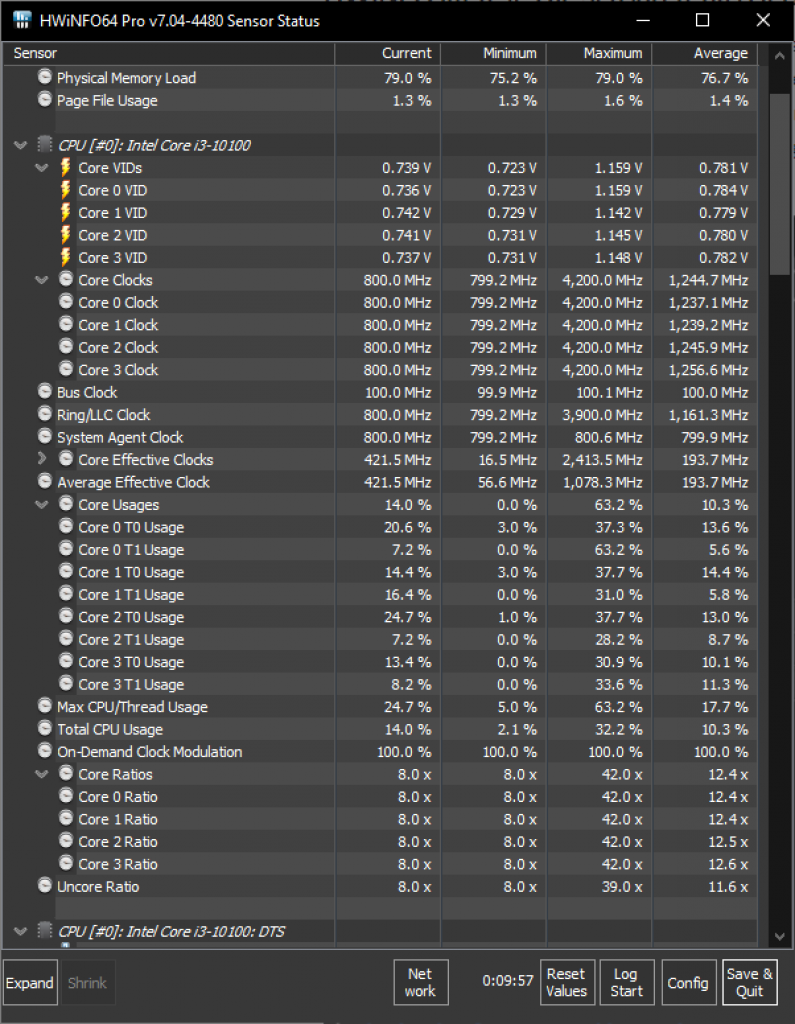Viewport: 795px width, 1024px height.
Task: Click the icon beside Core Effective Clocks
Action: 66,458
